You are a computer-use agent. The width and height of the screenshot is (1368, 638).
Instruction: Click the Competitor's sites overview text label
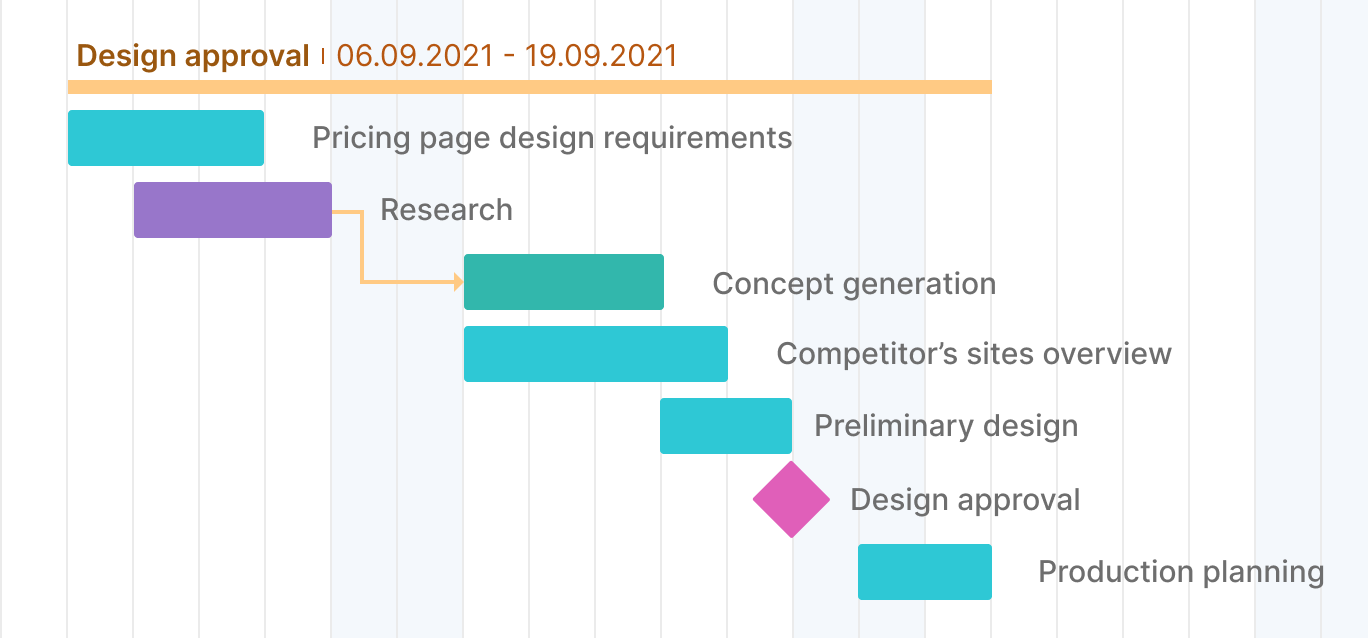pos(975,353)
